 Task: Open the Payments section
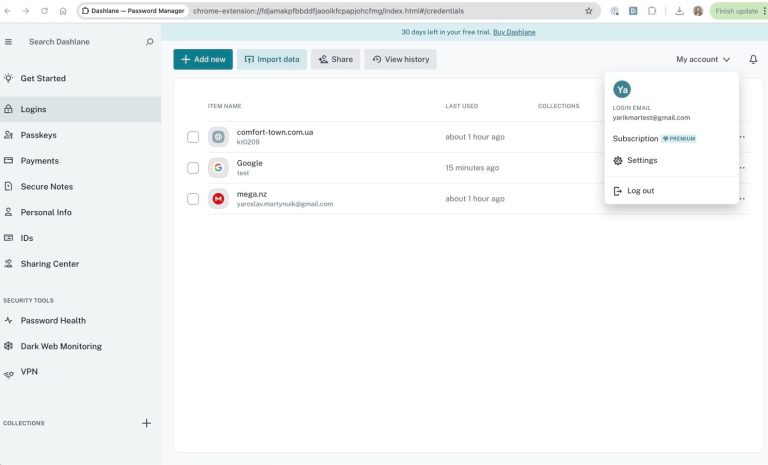[x=80, y=161]
